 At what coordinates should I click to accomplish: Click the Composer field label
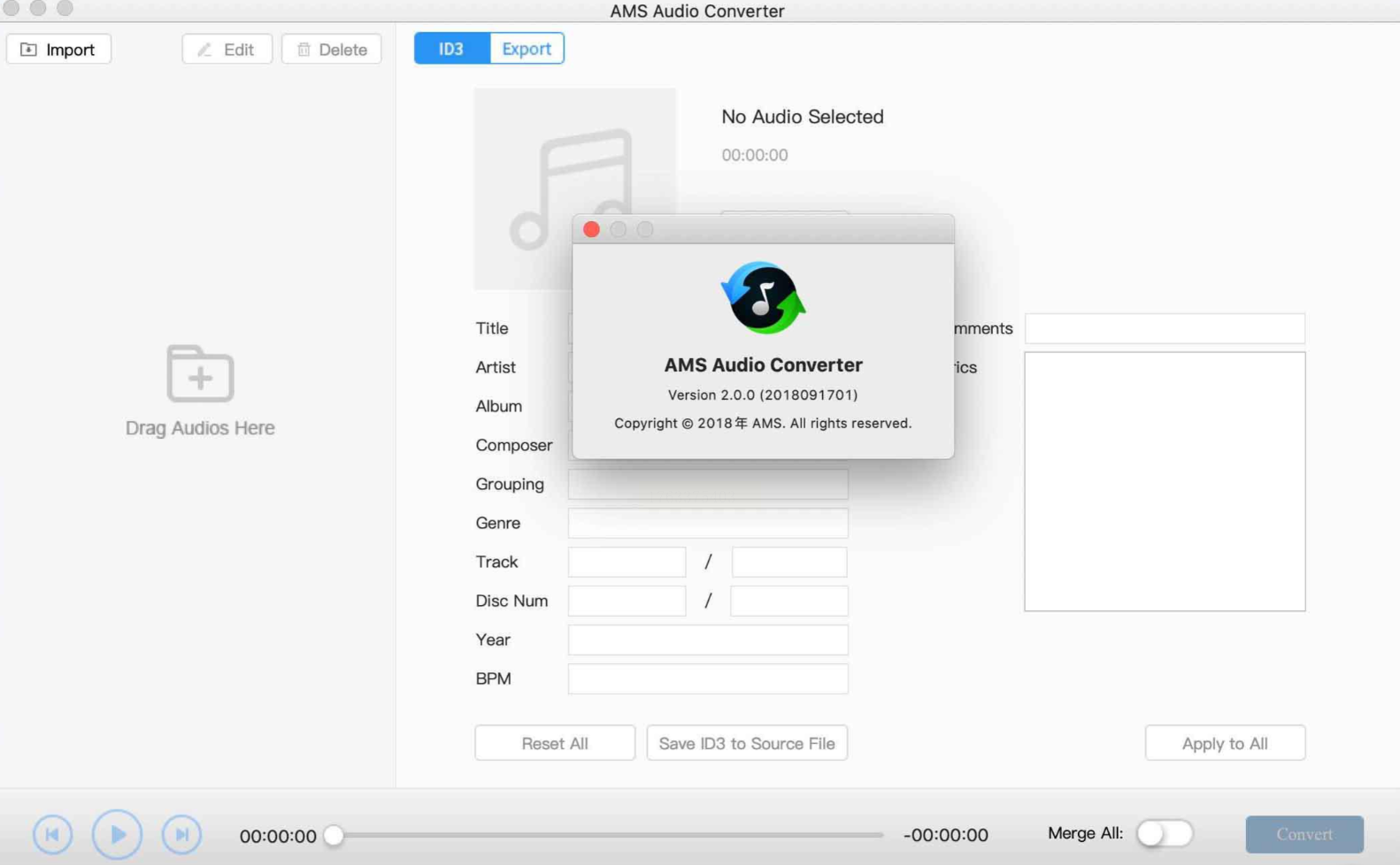[514, 445]
